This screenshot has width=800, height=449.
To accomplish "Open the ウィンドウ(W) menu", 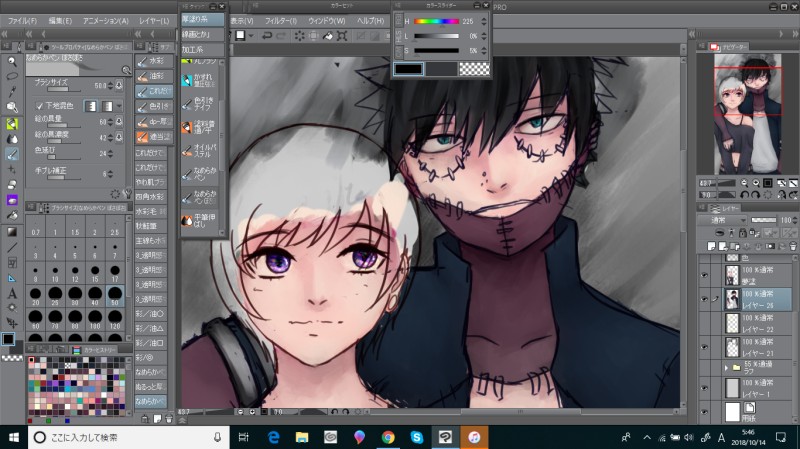I will click(327, 21).
